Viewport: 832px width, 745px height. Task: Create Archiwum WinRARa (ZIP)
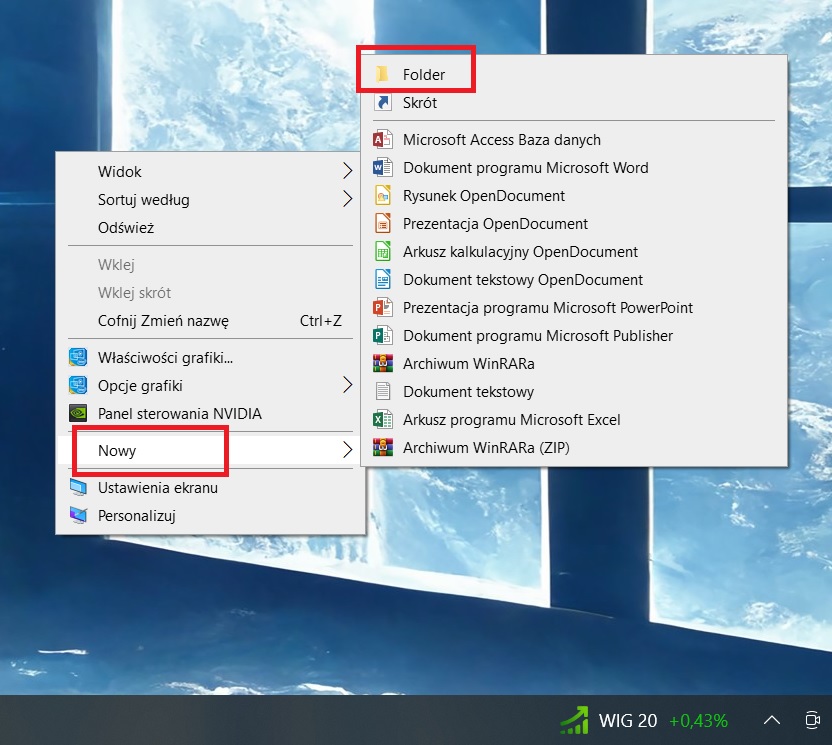point(574,448)
